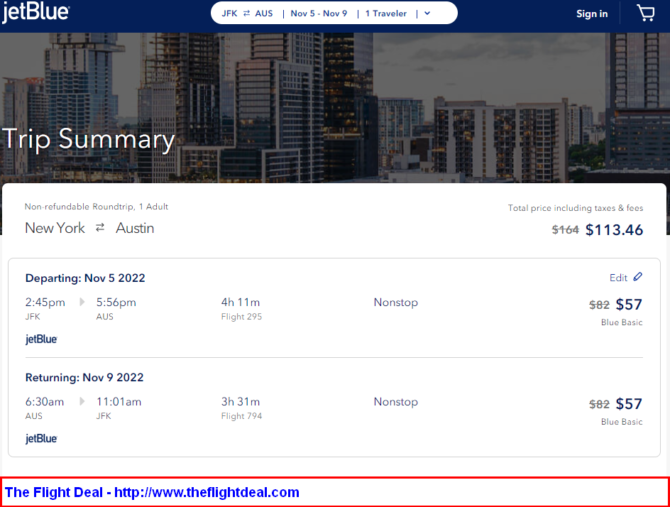670x507 pixels.
Task: Expand the trip search dropdown chevron
Action: click(x=427, y=13)
